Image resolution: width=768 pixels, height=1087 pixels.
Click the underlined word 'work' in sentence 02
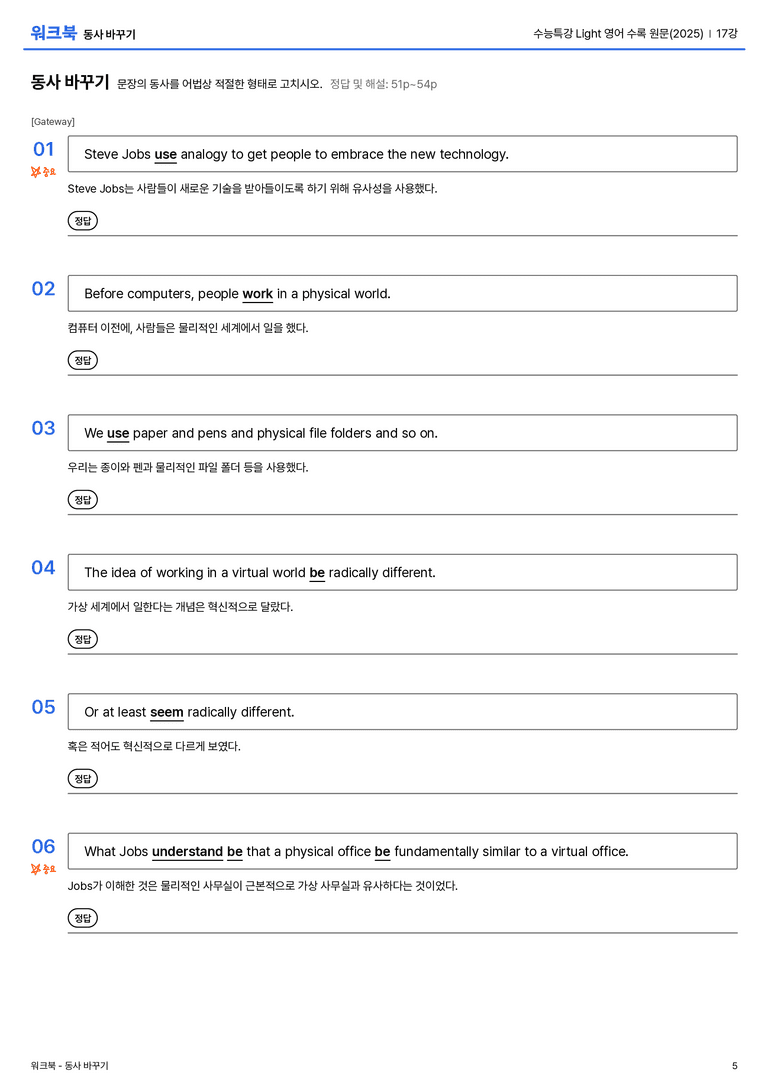tap(258, 294)
